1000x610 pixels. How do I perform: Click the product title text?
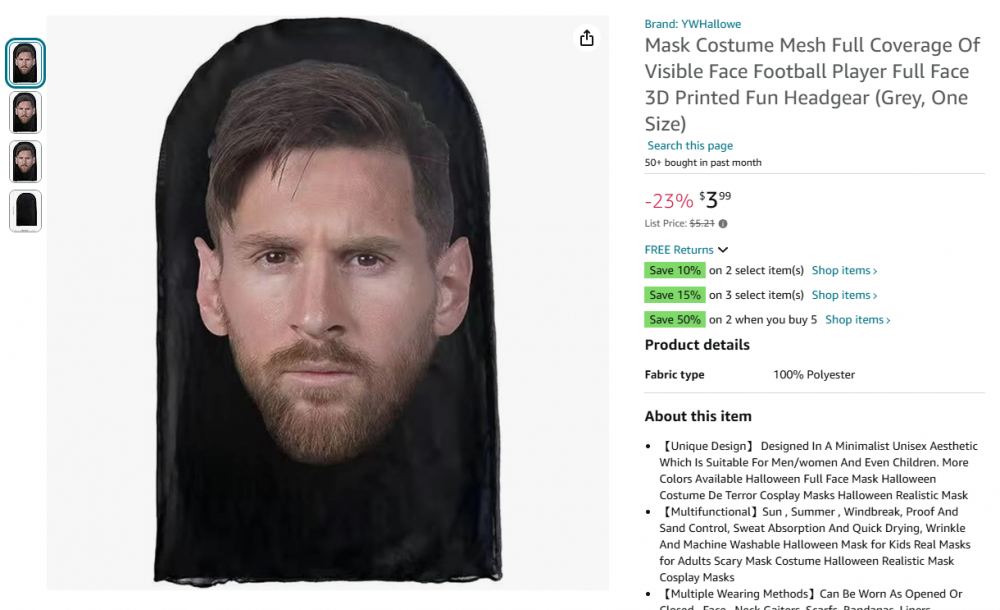click(808, 85)
